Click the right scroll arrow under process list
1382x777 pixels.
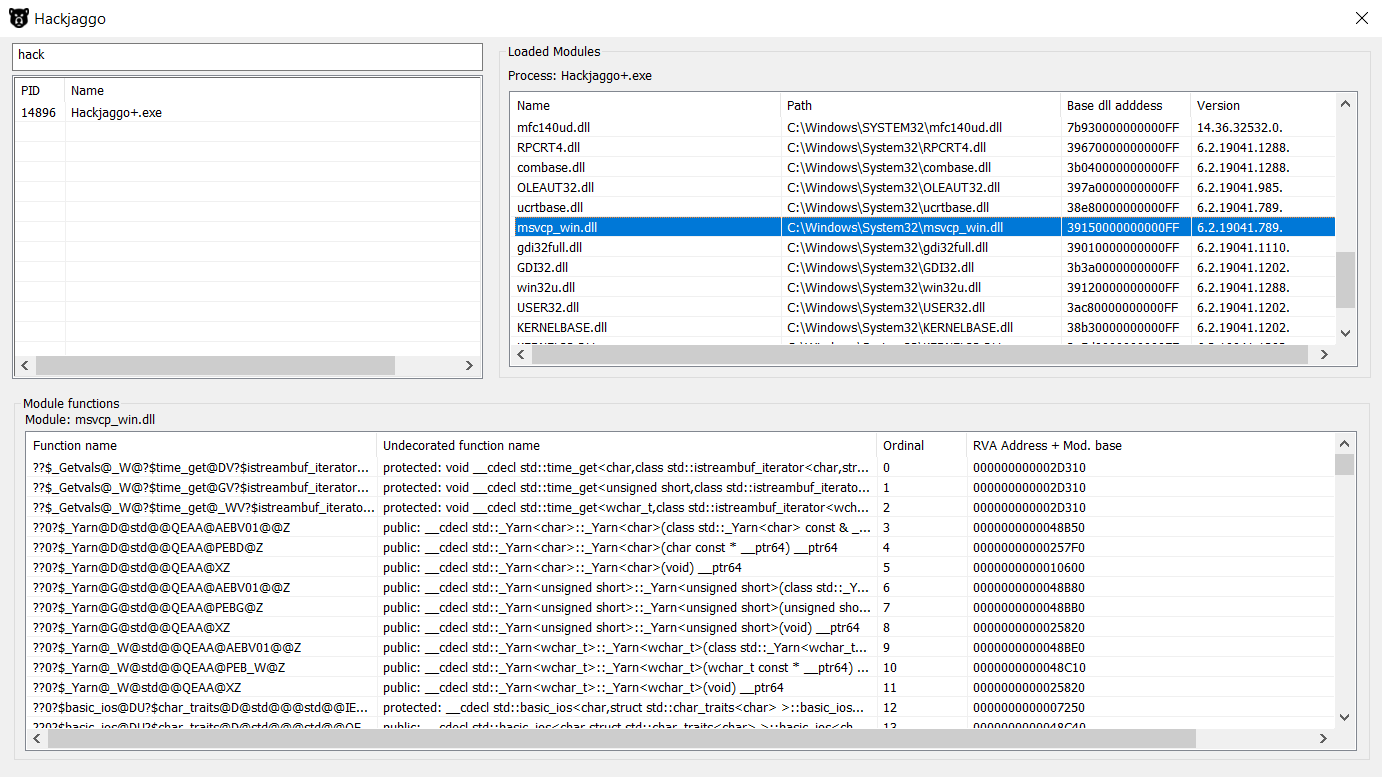pyautogui.click(x=469, y=365)
